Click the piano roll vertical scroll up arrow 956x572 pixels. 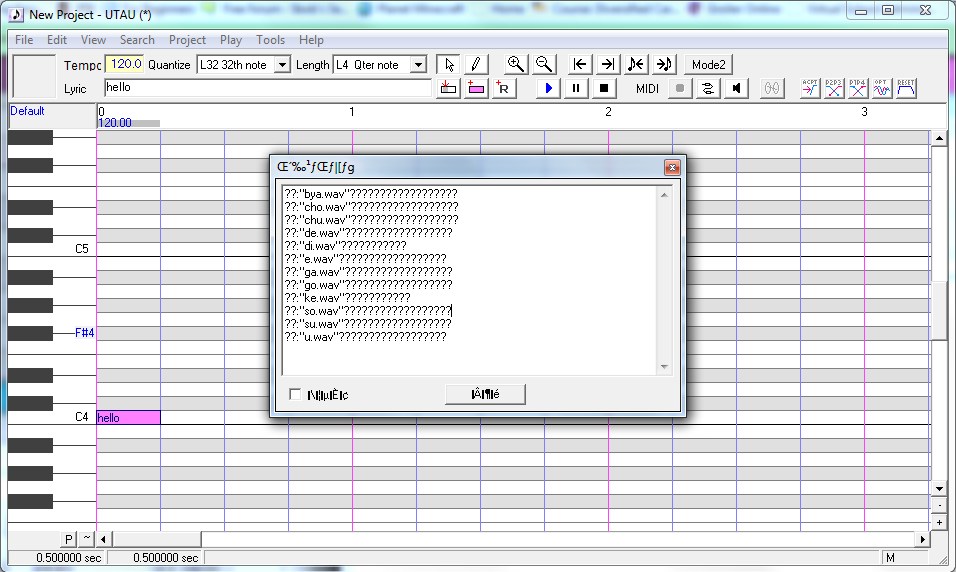click(x=940, y=138)
